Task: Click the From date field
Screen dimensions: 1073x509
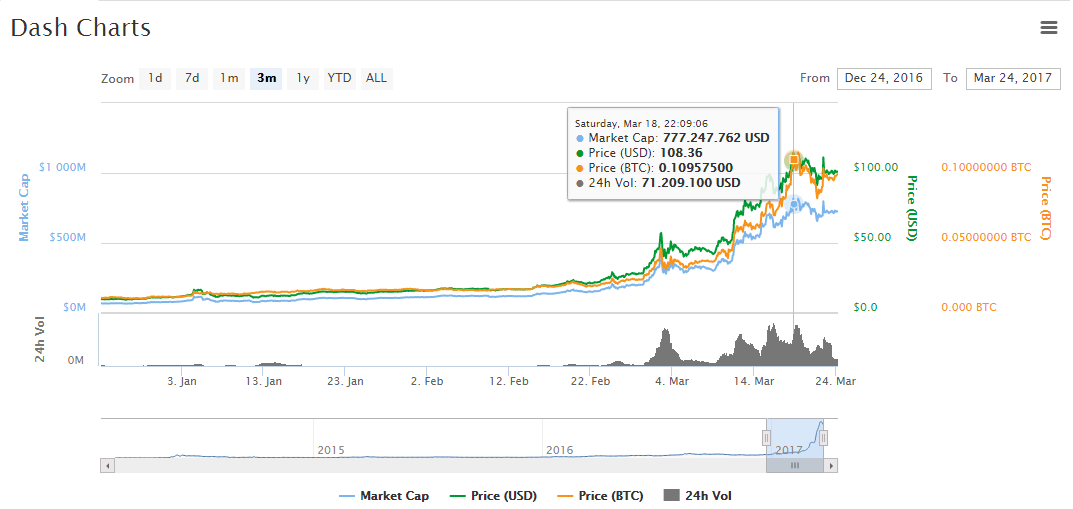Action: point(884,78)
